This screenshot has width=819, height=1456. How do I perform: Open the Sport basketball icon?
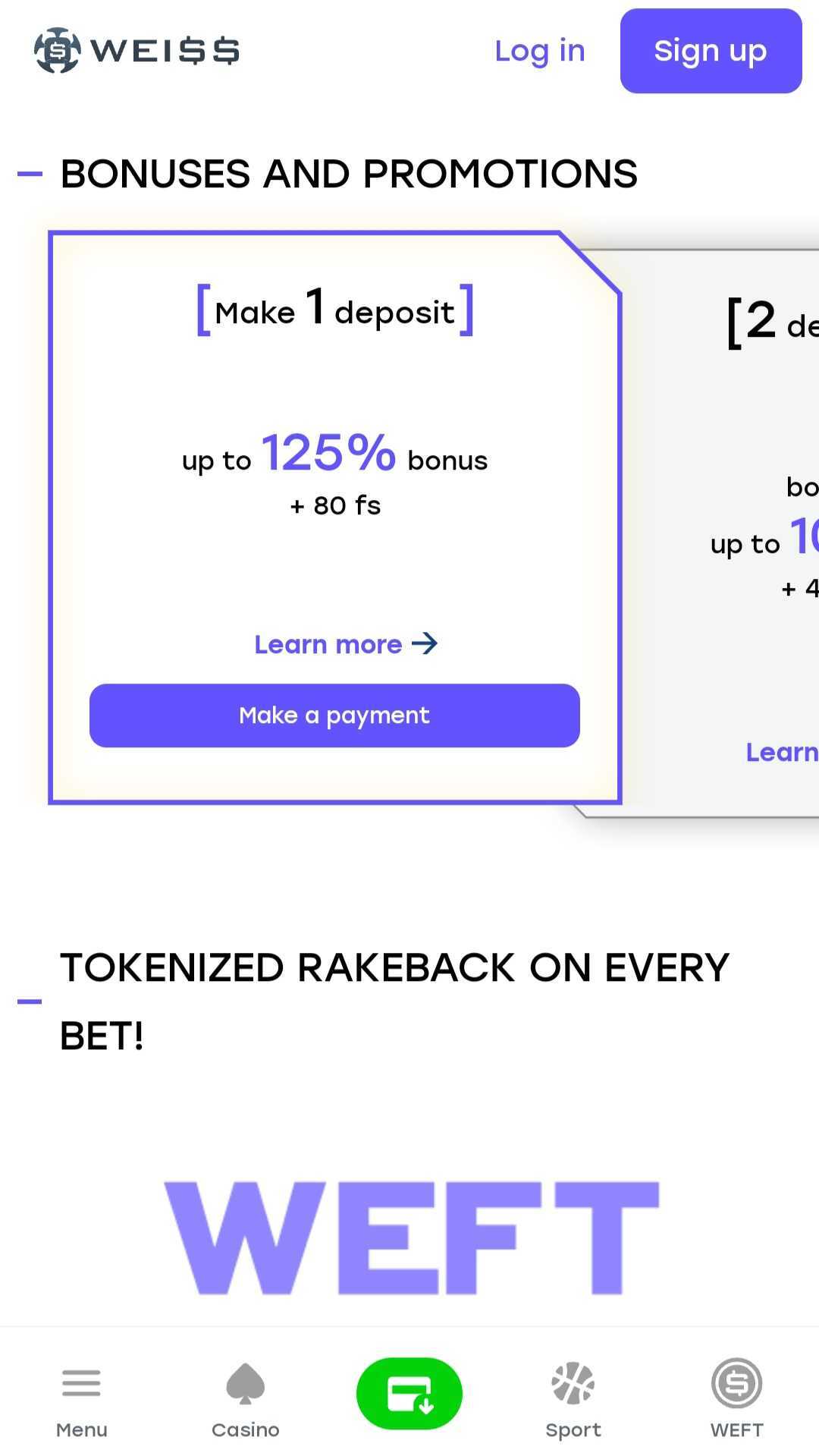pyautogui.click(x=573, y=1383)
